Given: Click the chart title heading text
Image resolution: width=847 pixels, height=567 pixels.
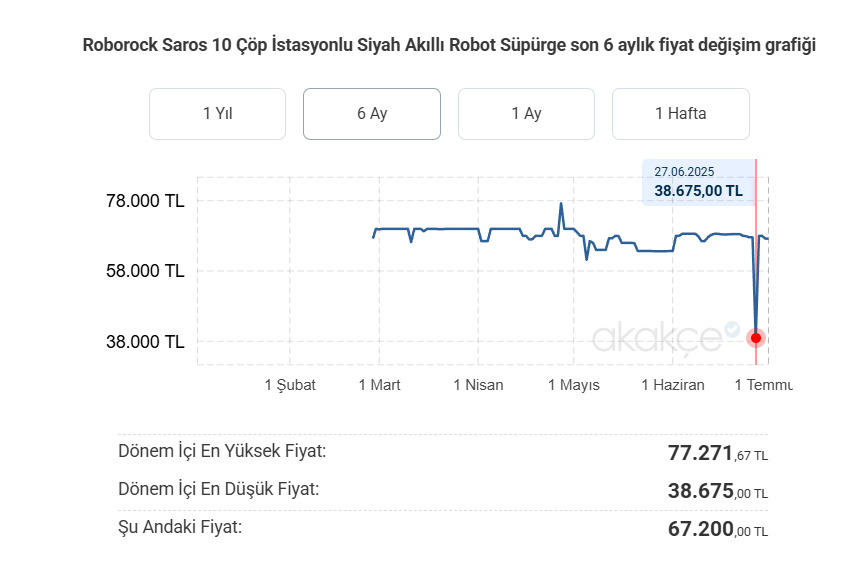Looking at the screenshot, I should (449, 45).
